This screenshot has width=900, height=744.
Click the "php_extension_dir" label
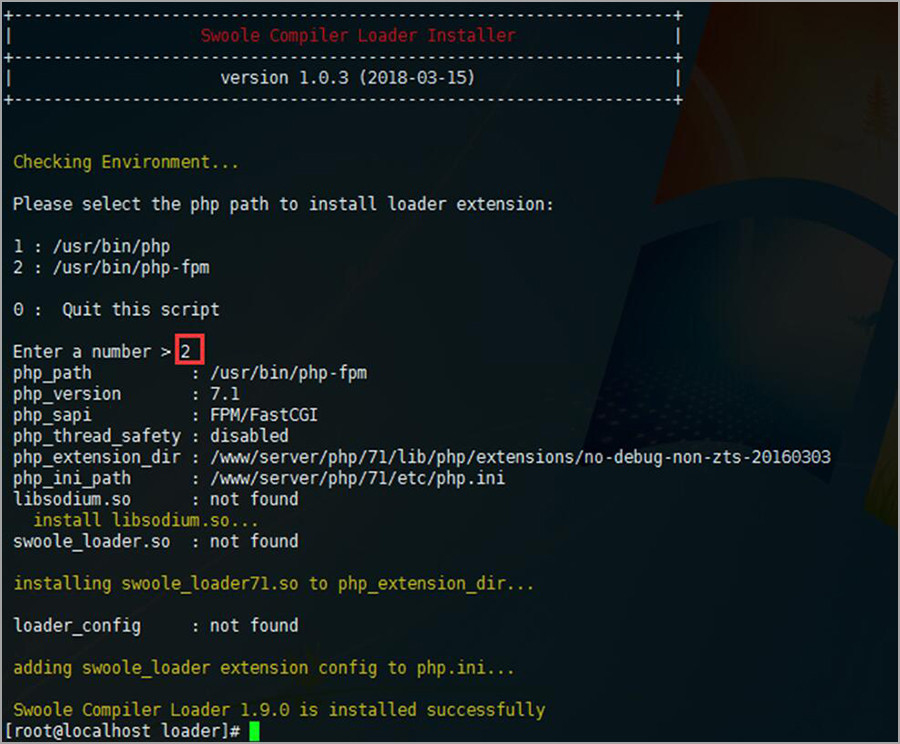pos(97,458)
